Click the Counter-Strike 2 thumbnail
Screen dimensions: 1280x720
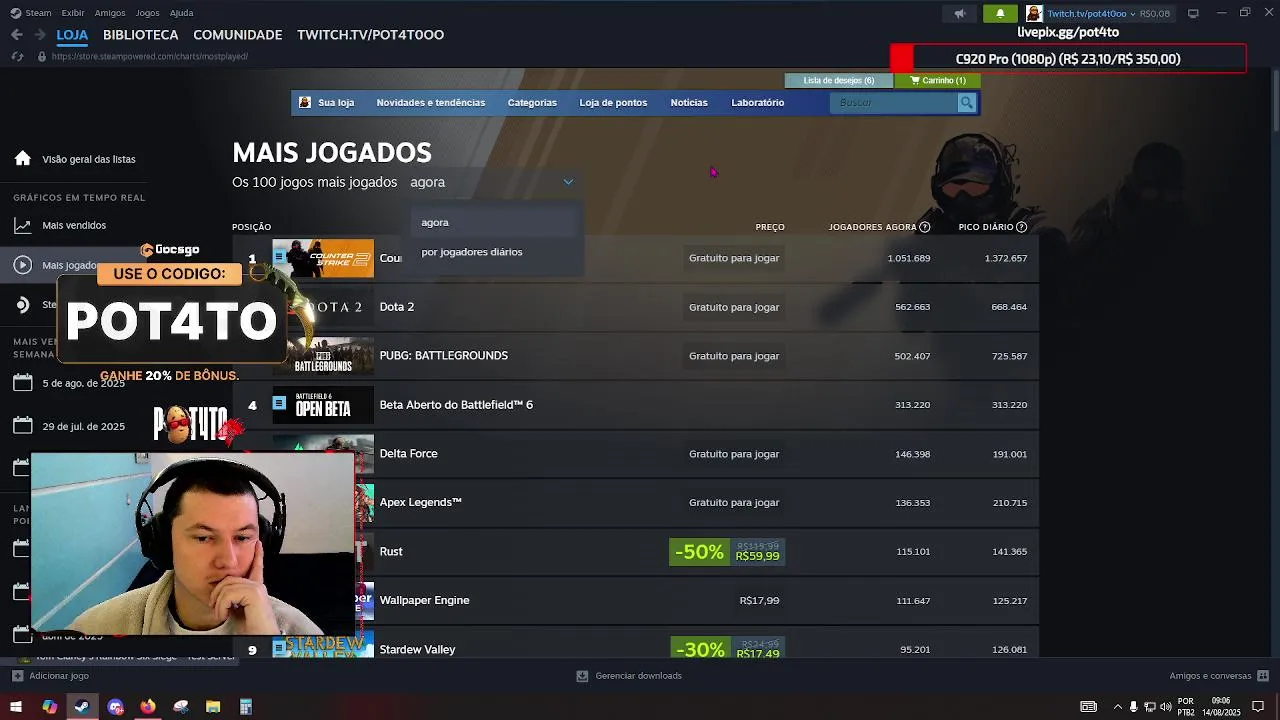[x=323, y=258]
